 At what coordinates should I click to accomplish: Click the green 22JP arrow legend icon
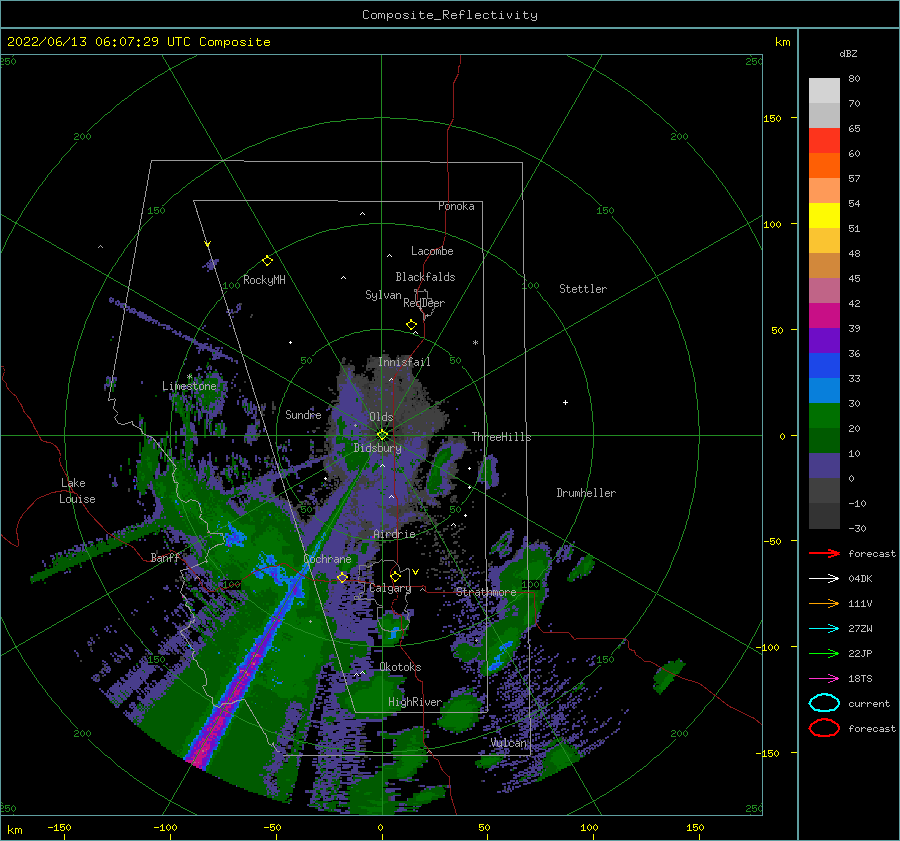coord(824,653)
